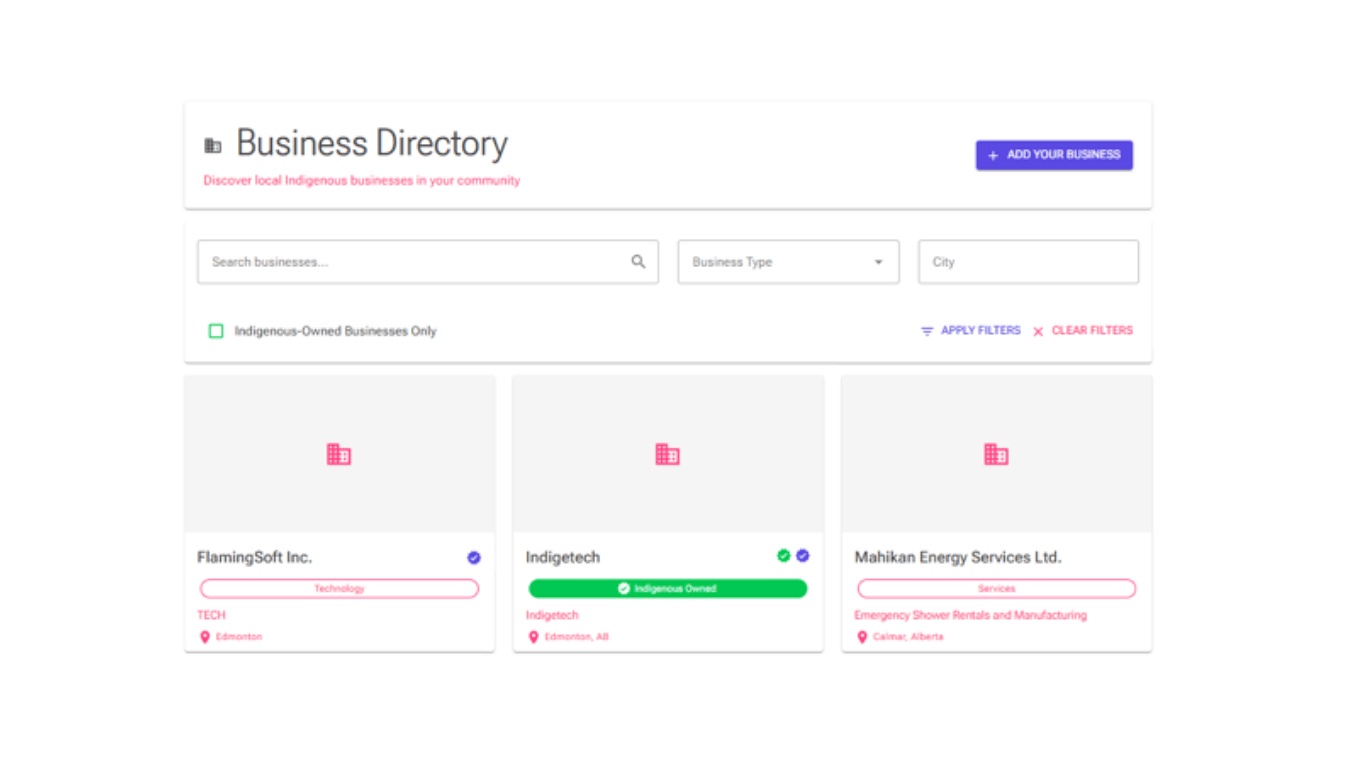This screenshot has width=1366, height=768.
Task: Toggle the Indigenous Owned badge on Indigetech
Action: [x=667, y=588]
